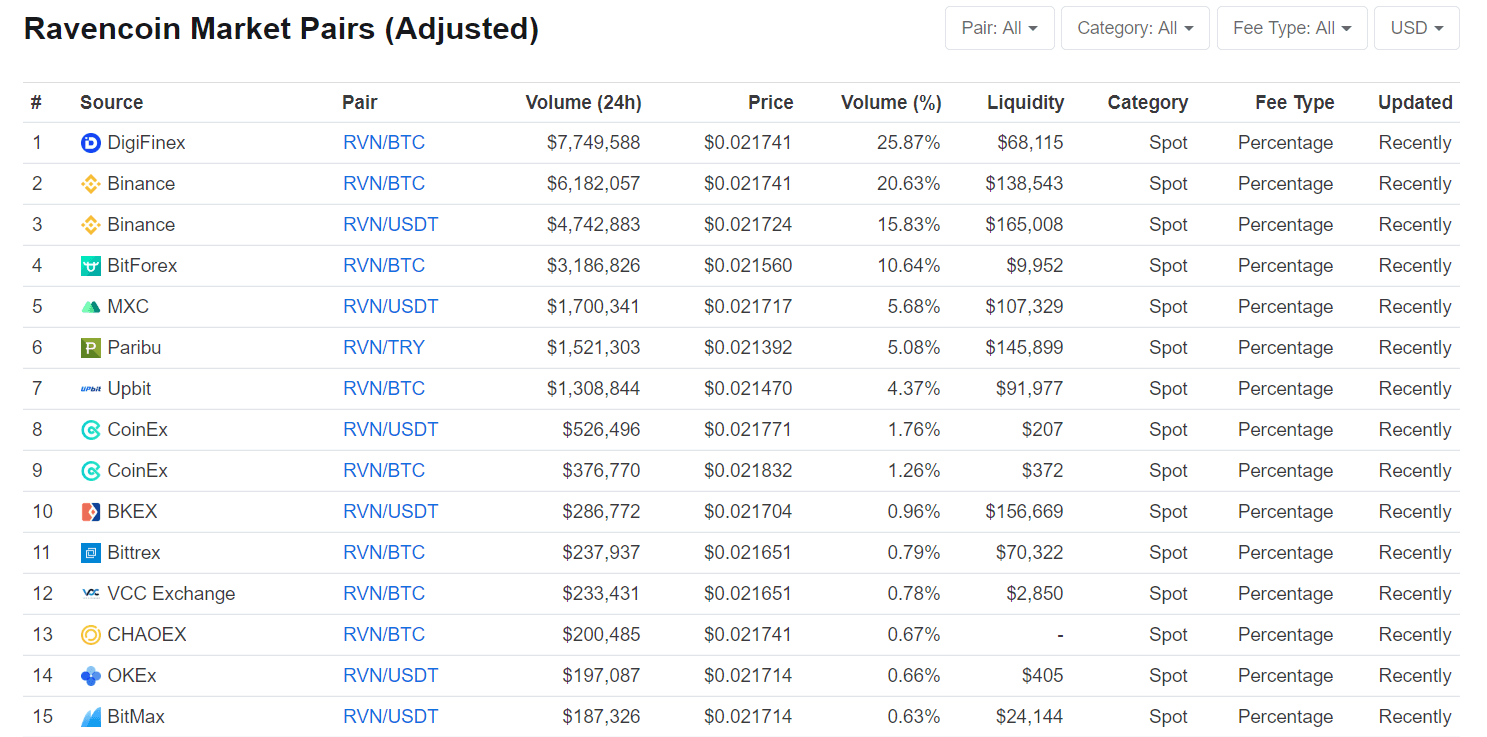The height and width of the screenshot is (737, 1487).
Task: Click the CHAOEX logo icon
Action: click(91, 635)
